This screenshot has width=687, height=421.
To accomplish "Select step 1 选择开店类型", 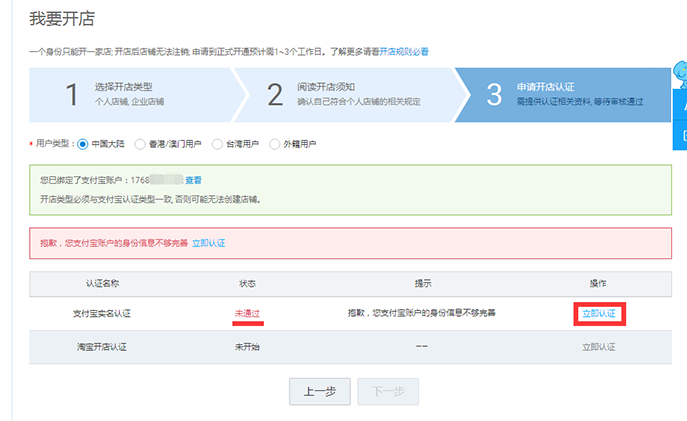I will pyautogui.click(x=136, y=95).
